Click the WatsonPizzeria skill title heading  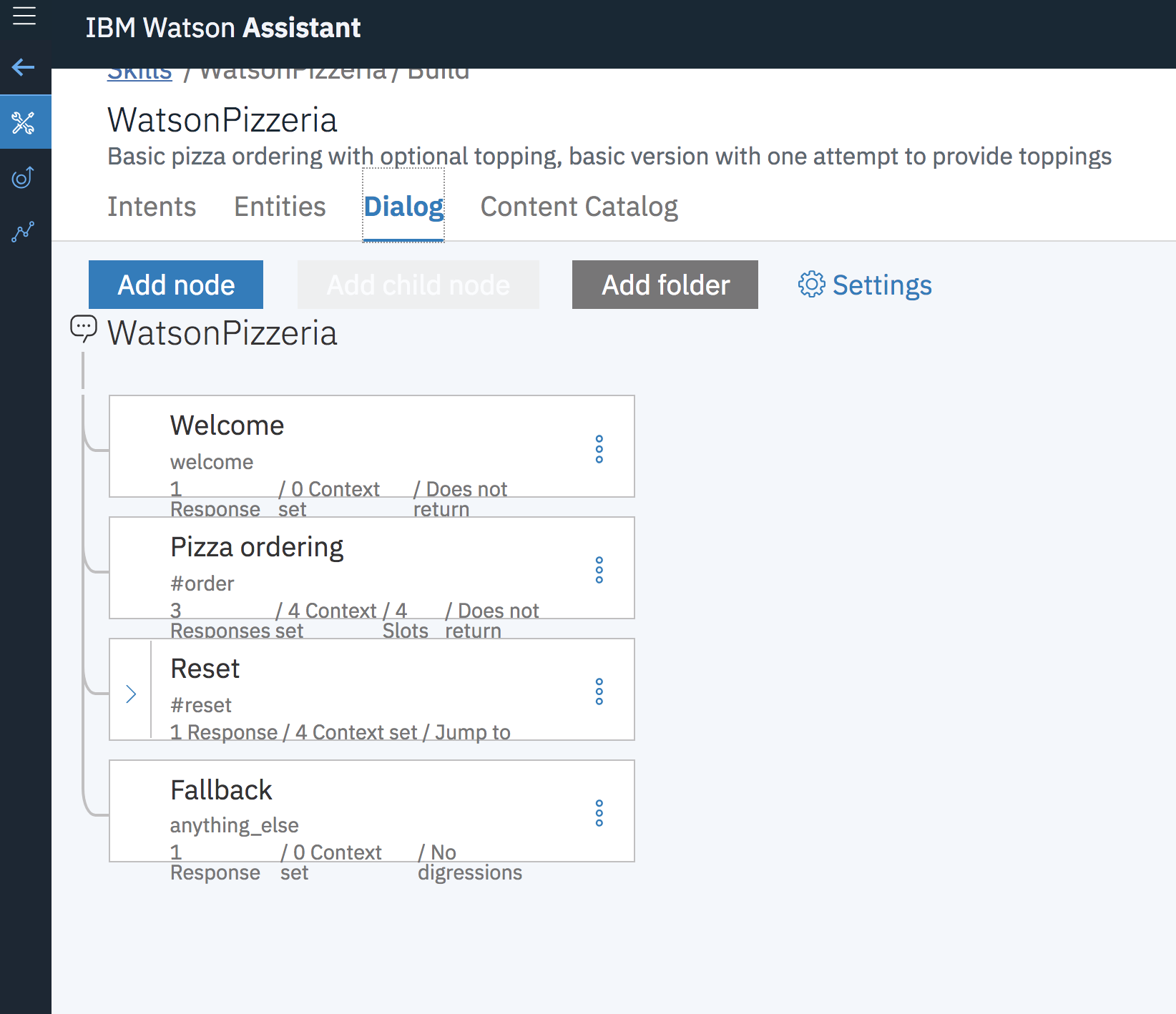pos(222,120)
